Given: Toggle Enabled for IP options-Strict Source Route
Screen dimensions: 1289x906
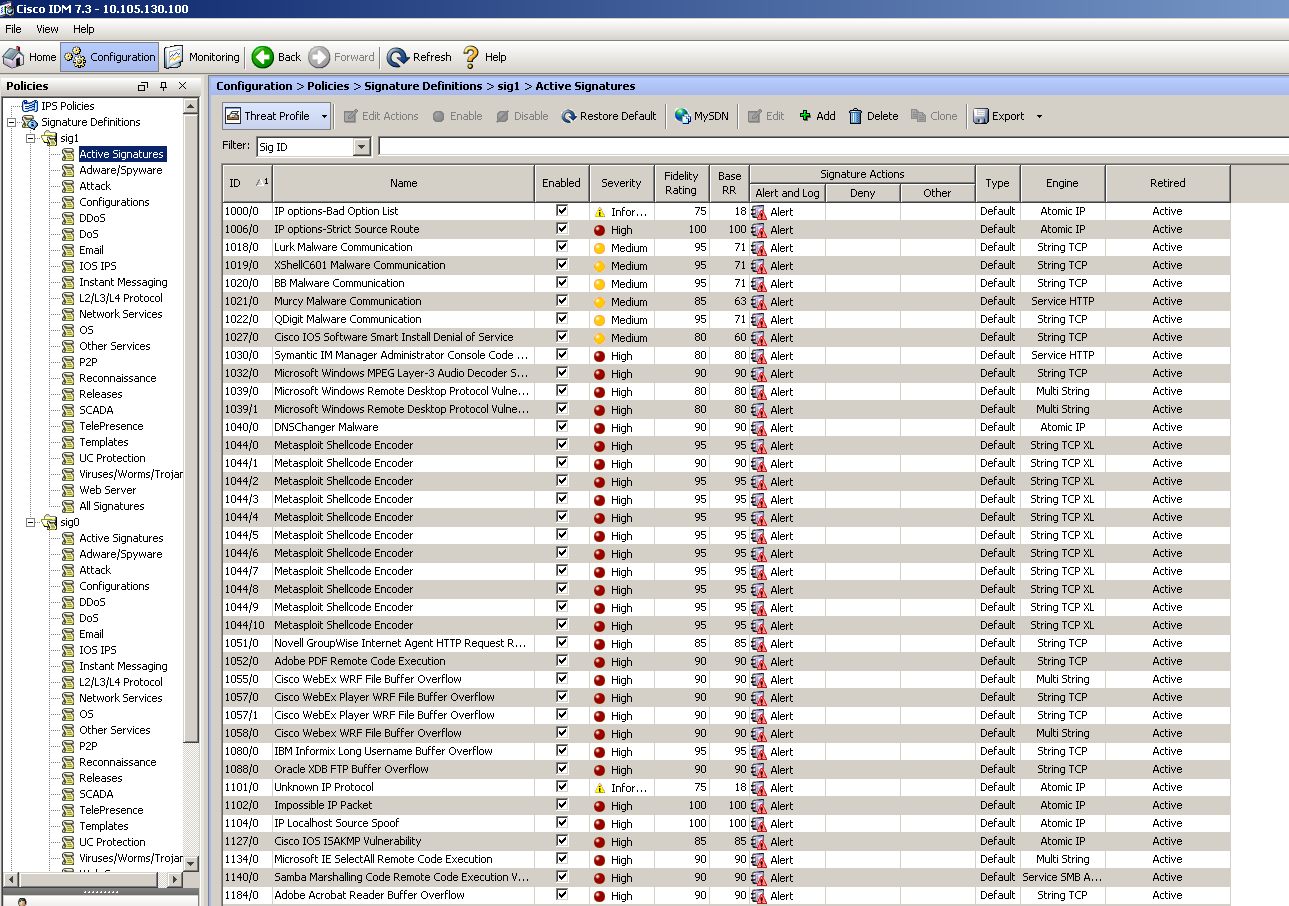Looking at the screenshot, I should [x=562, y=229].
